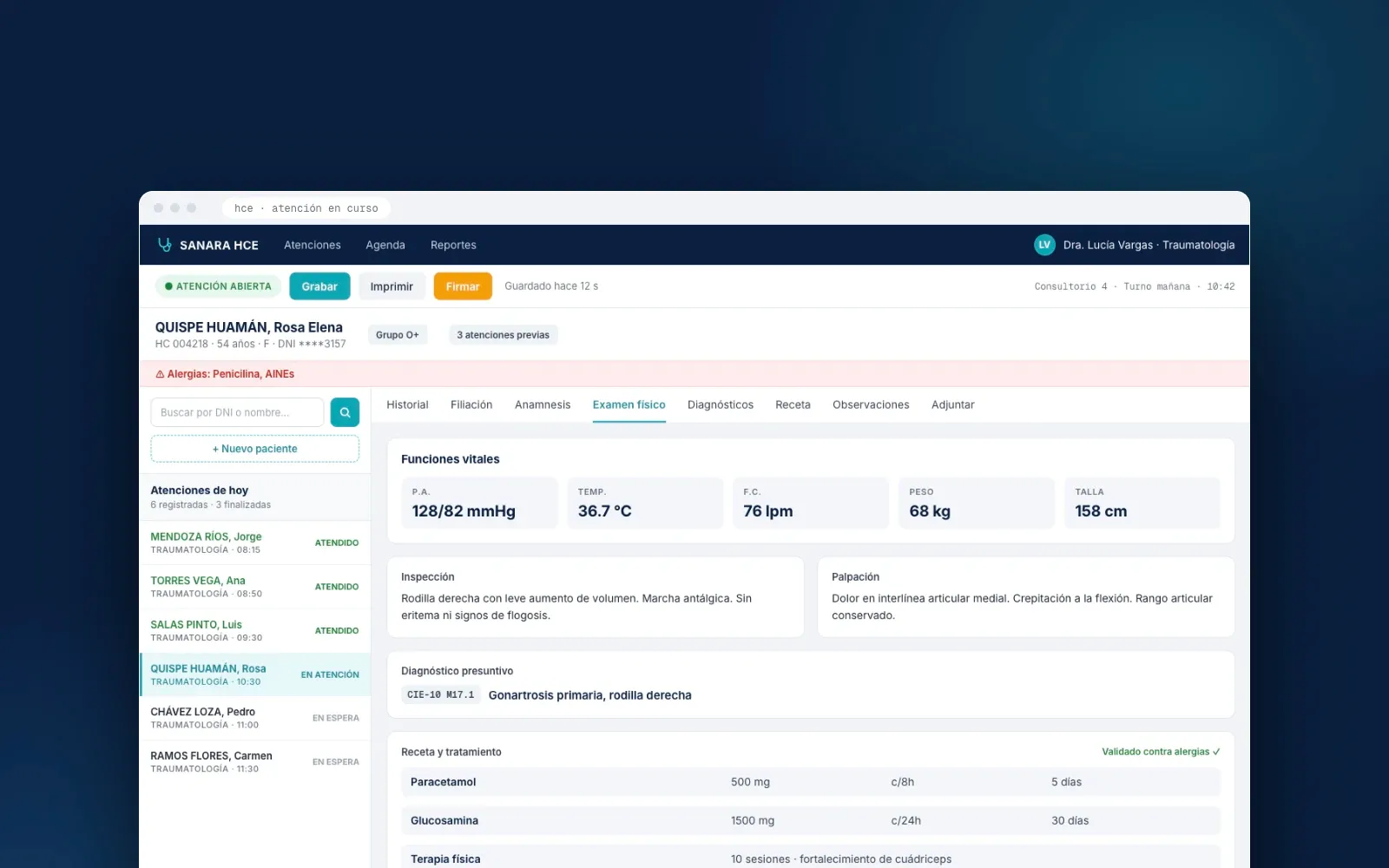Click the Validado contra alergias checkmark

coord(1216,752)
